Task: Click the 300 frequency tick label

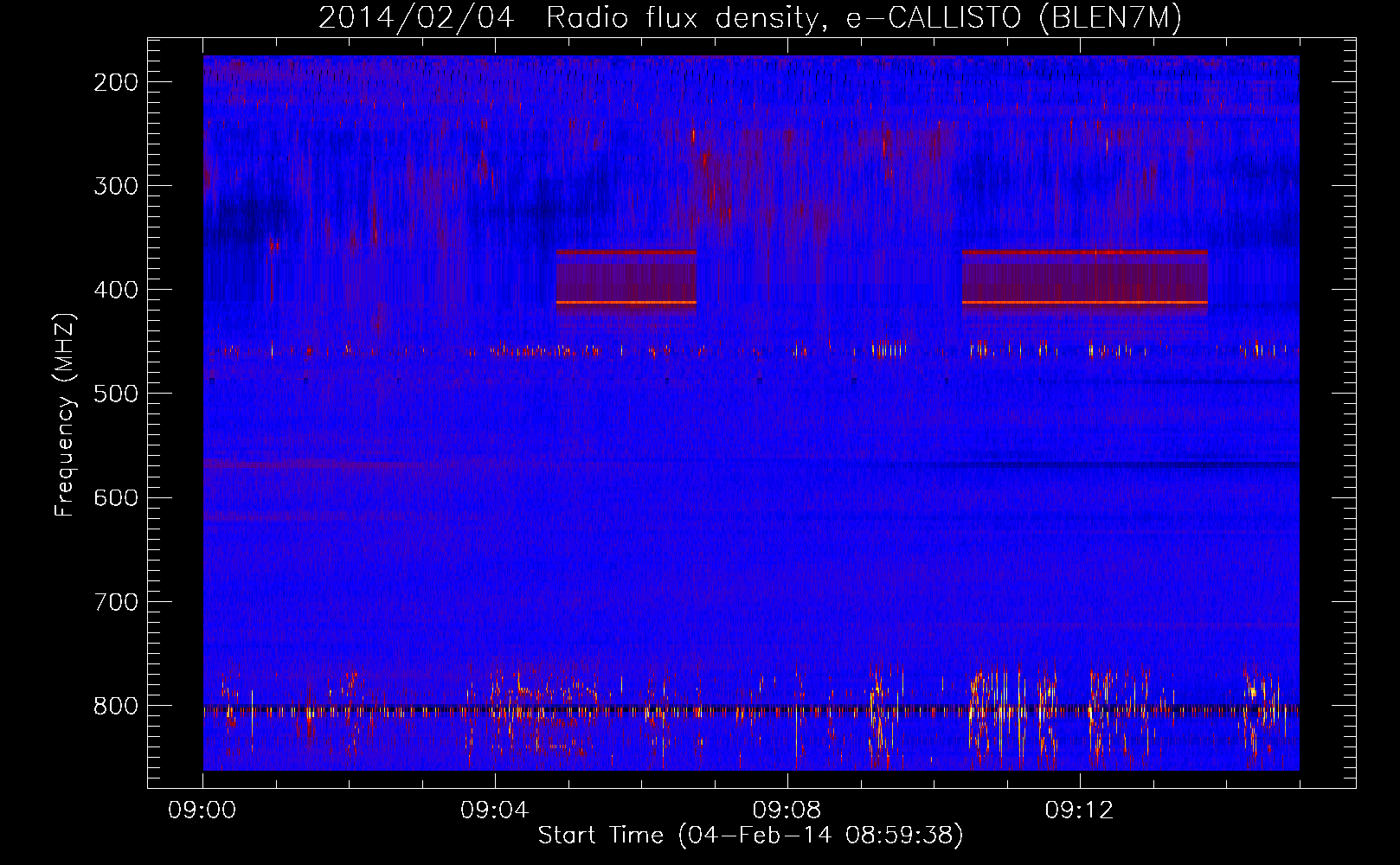Action: 115,186
